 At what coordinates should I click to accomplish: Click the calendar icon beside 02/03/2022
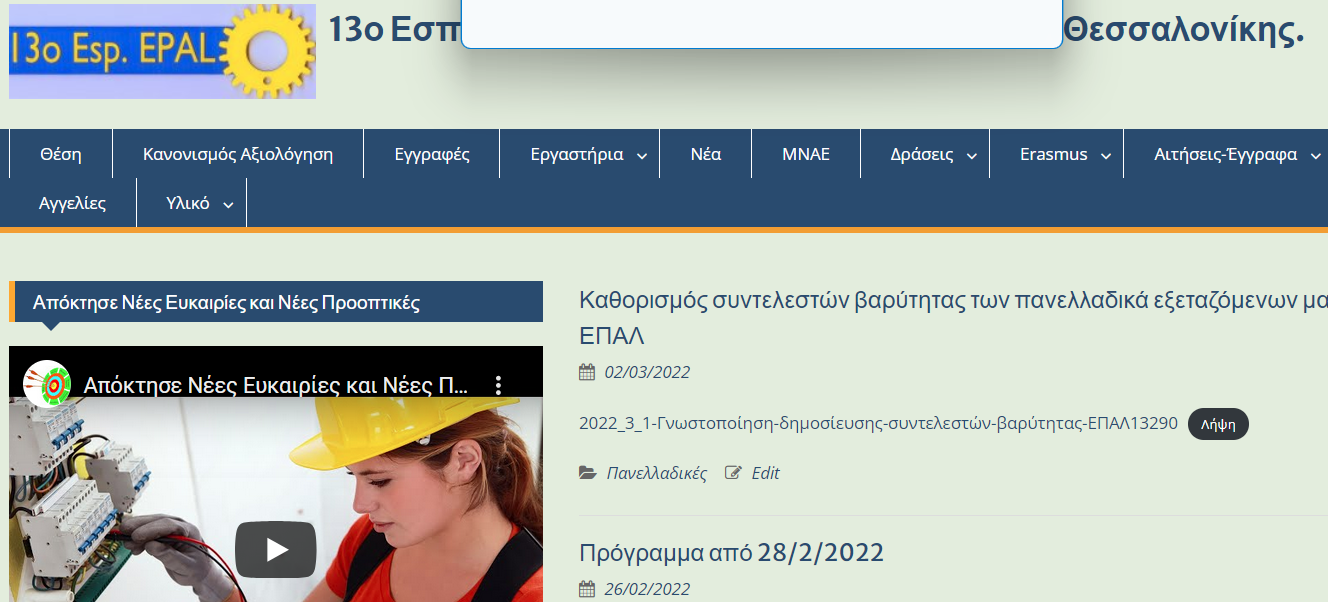tap(587, 372)
